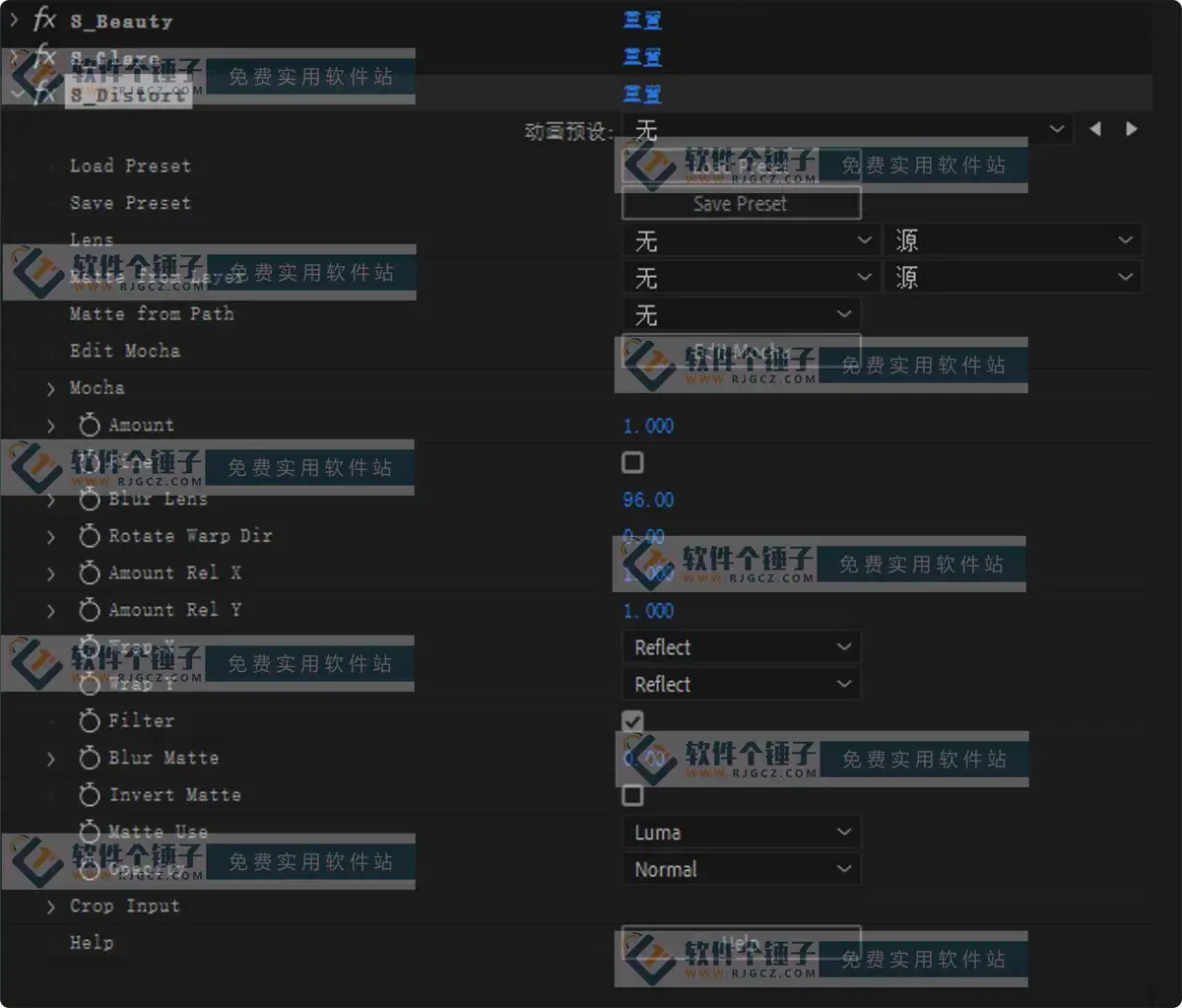Open Matte from Layer 源 dropdown
This screenshot has height=1008, width=1182.
[x=1013, y=278]
